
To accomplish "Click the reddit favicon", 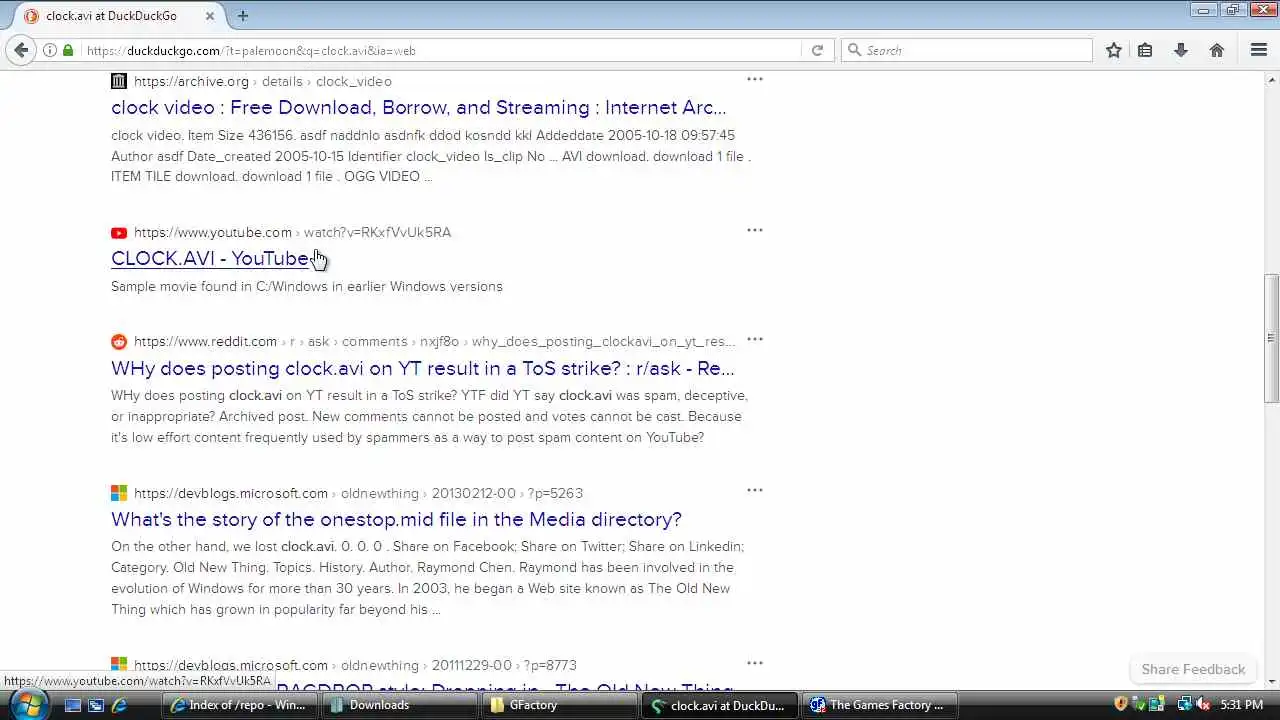I will [119, 341].
